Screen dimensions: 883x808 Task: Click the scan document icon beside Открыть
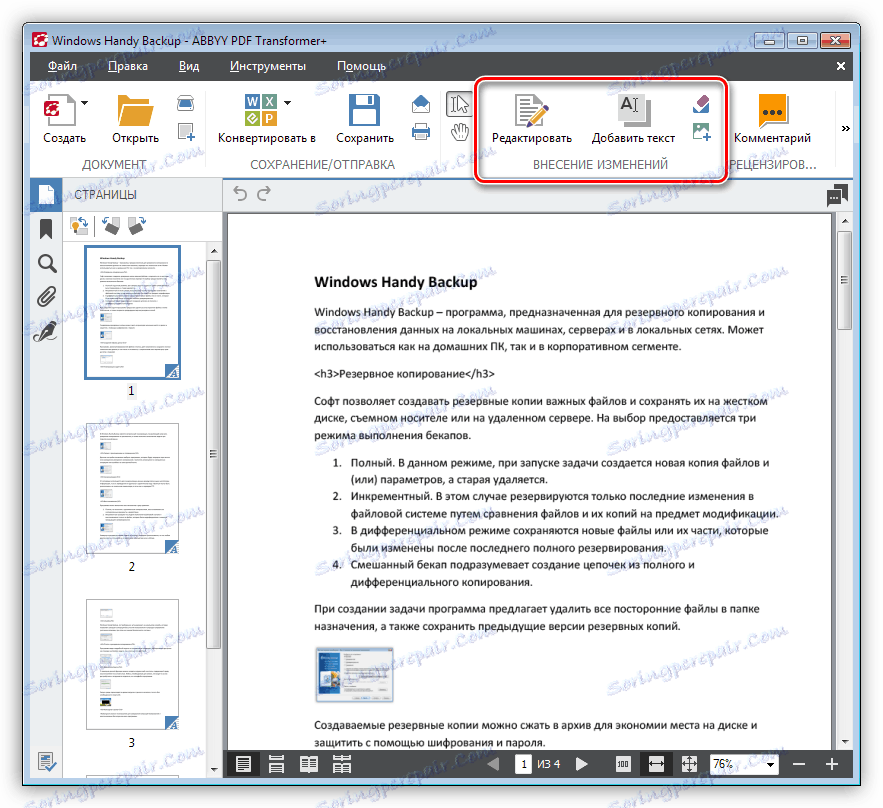[185, 103]
